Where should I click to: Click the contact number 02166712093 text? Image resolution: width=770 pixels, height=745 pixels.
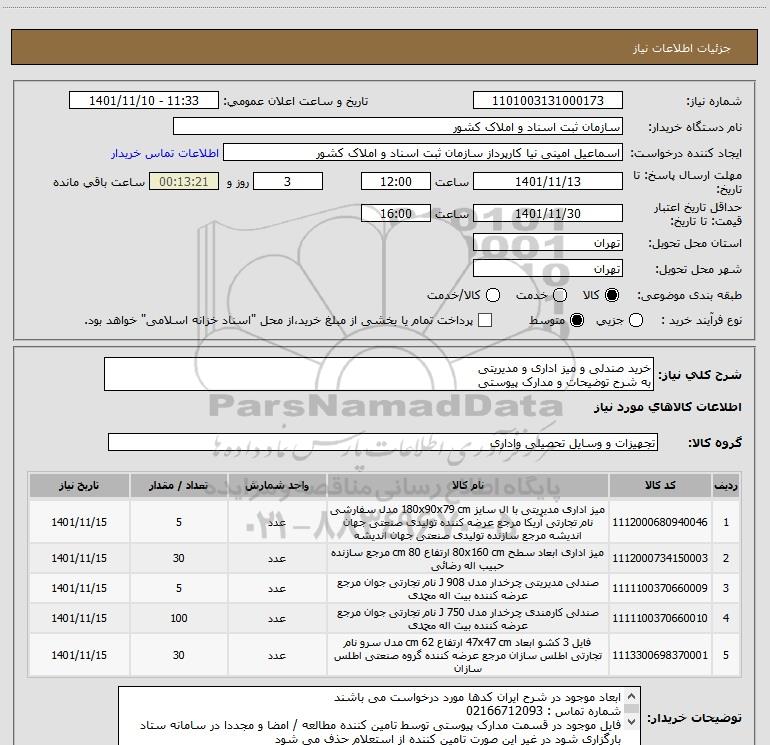tap(504, 711)
